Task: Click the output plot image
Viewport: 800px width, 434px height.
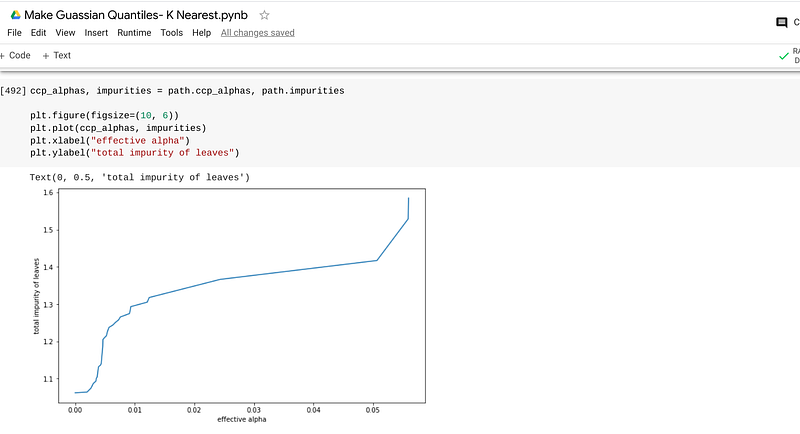Action: point(228,306)
